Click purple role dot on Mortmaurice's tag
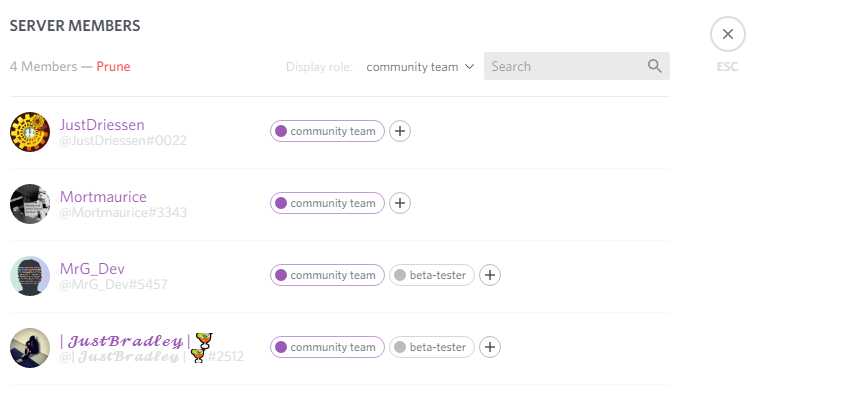This screenshot has height=420, width=867. click(281, 203)
